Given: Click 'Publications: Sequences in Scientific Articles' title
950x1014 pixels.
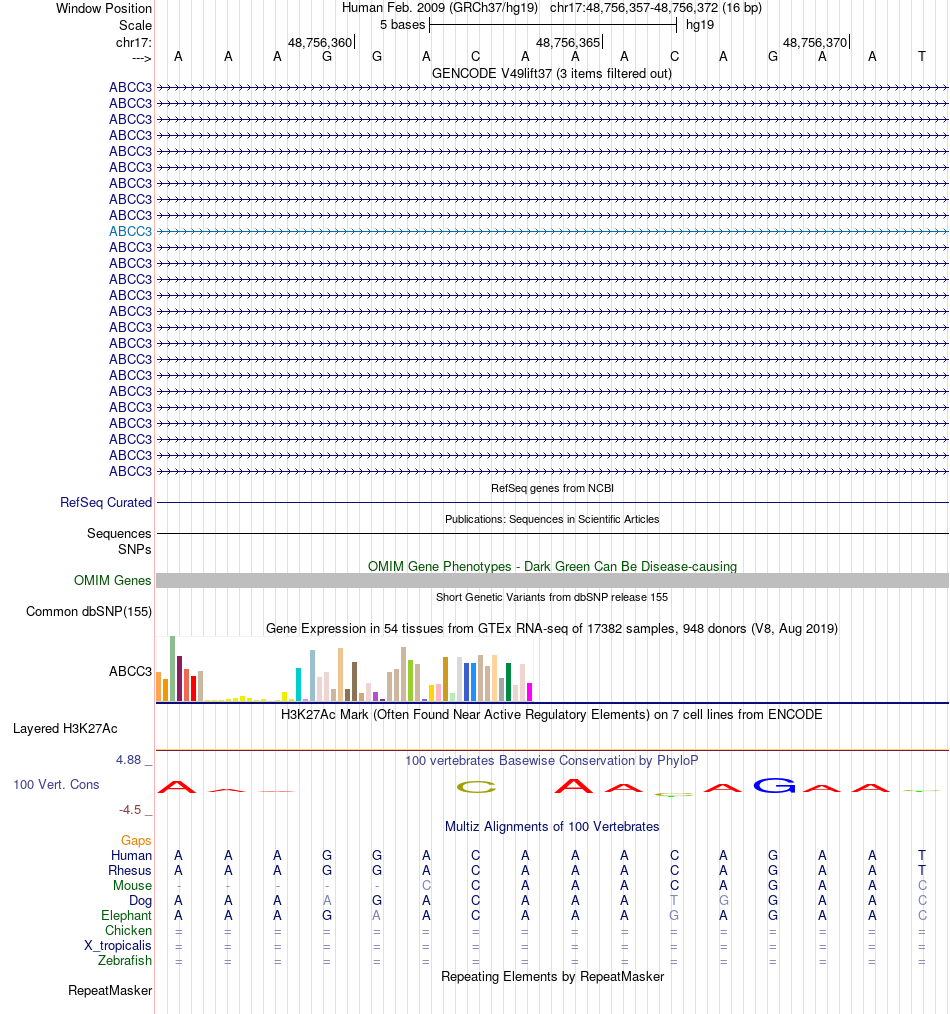Looking at the screenshot, I should 552,519.
